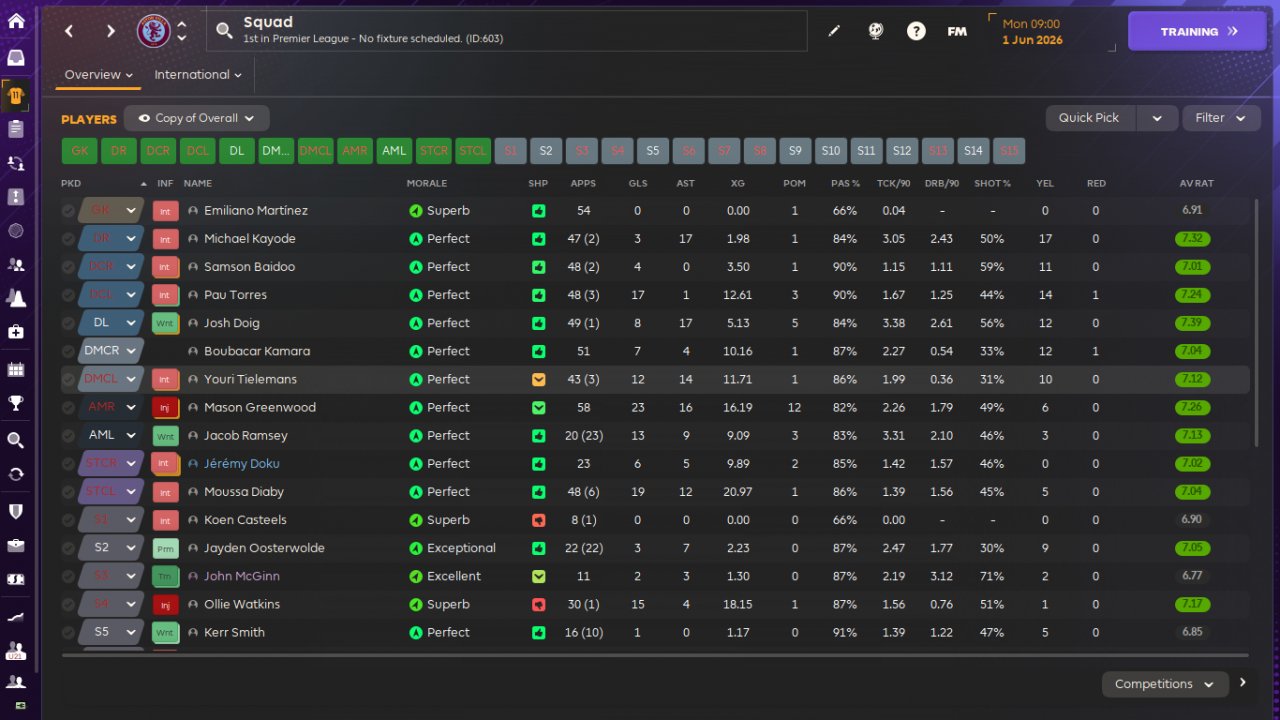Open the Copy of Overall view dropdown

pos(197,118)
